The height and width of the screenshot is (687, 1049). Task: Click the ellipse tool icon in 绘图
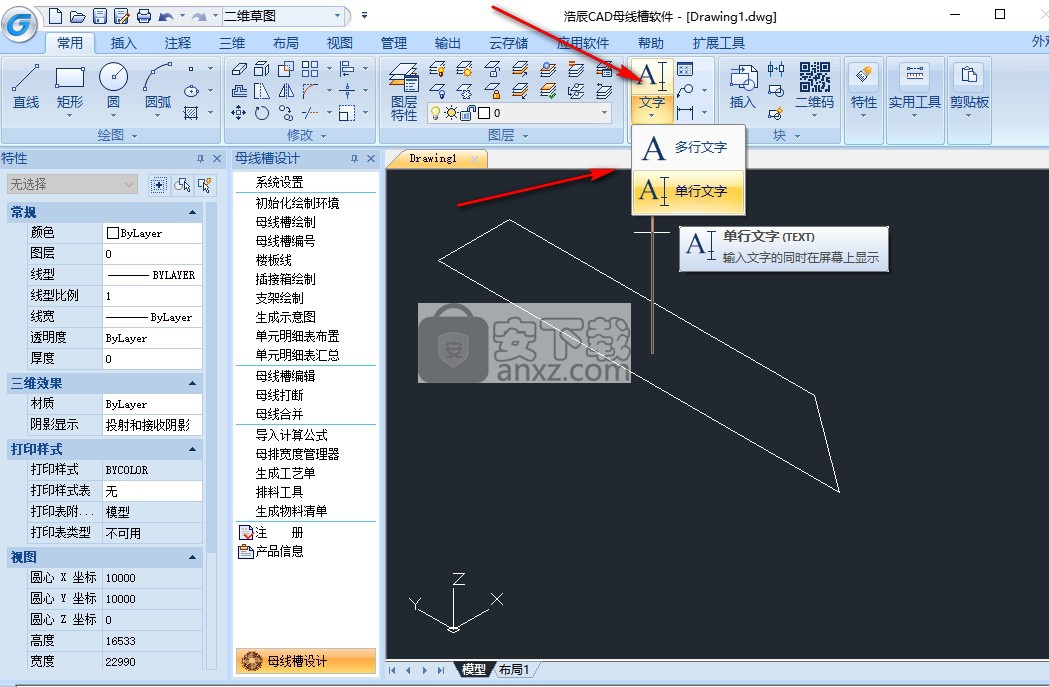pos(191,90)
